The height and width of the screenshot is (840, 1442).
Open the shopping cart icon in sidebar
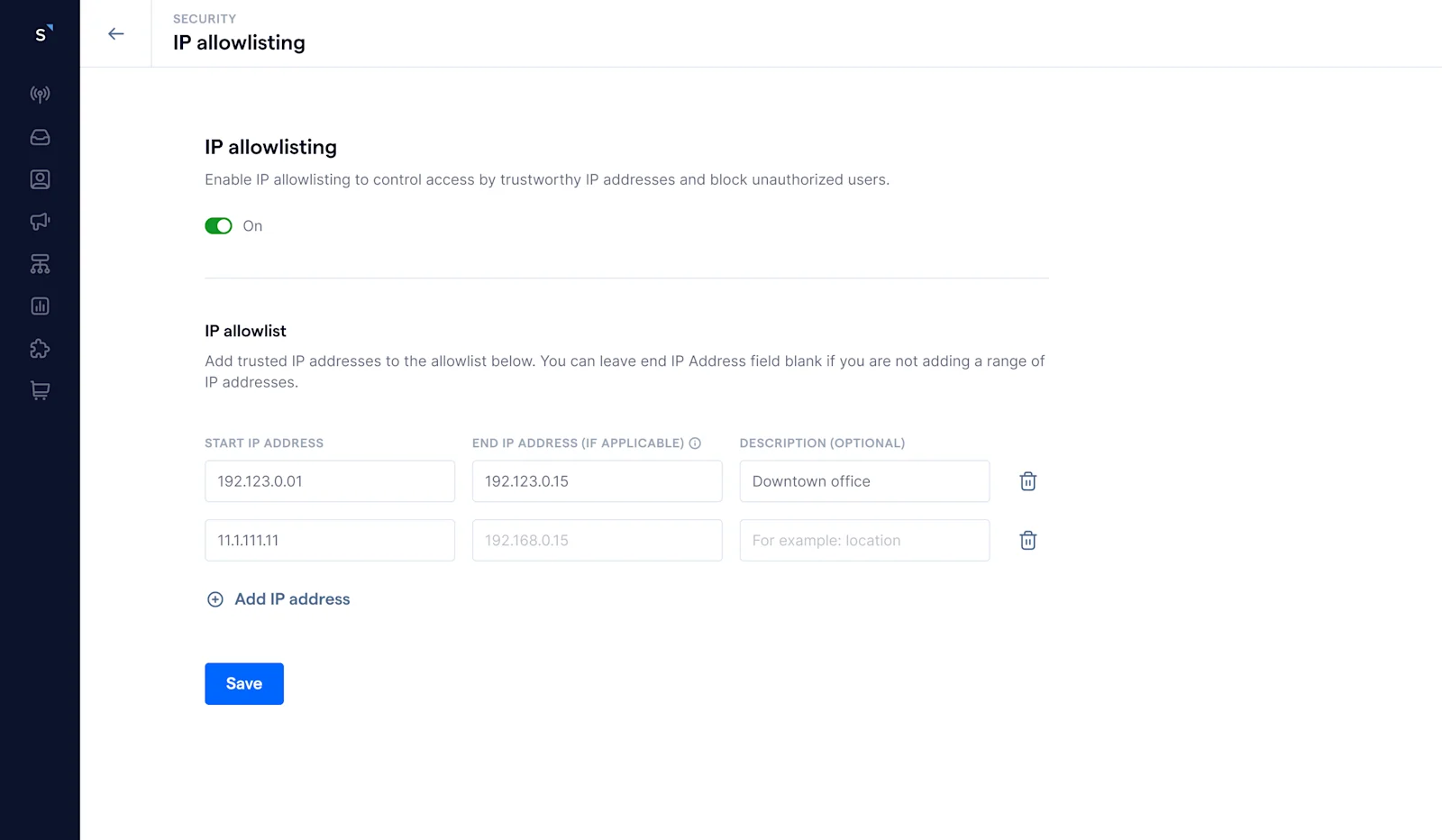click(40, 389)
